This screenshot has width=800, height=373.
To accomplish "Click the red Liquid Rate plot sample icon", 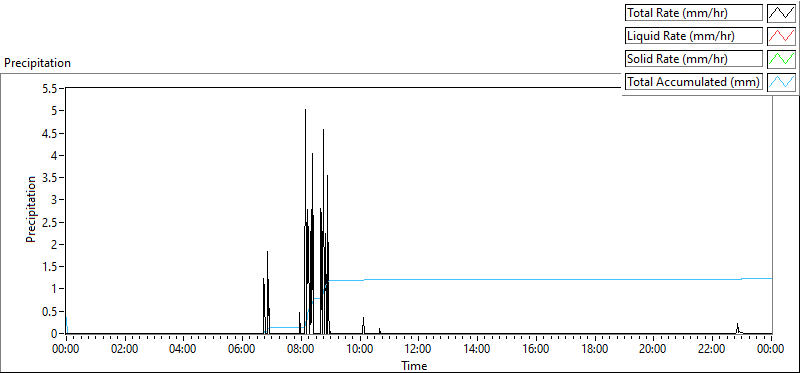I will (x=781, y=36).
